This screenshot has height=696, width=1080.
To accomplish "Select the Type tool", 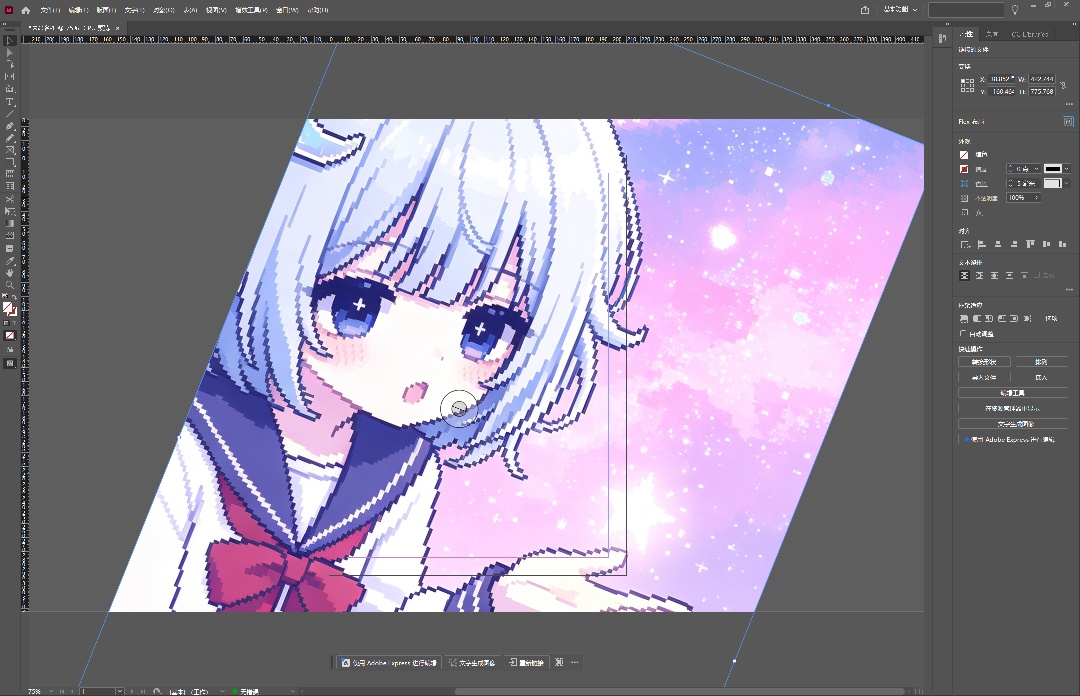I will coord(10,101).
